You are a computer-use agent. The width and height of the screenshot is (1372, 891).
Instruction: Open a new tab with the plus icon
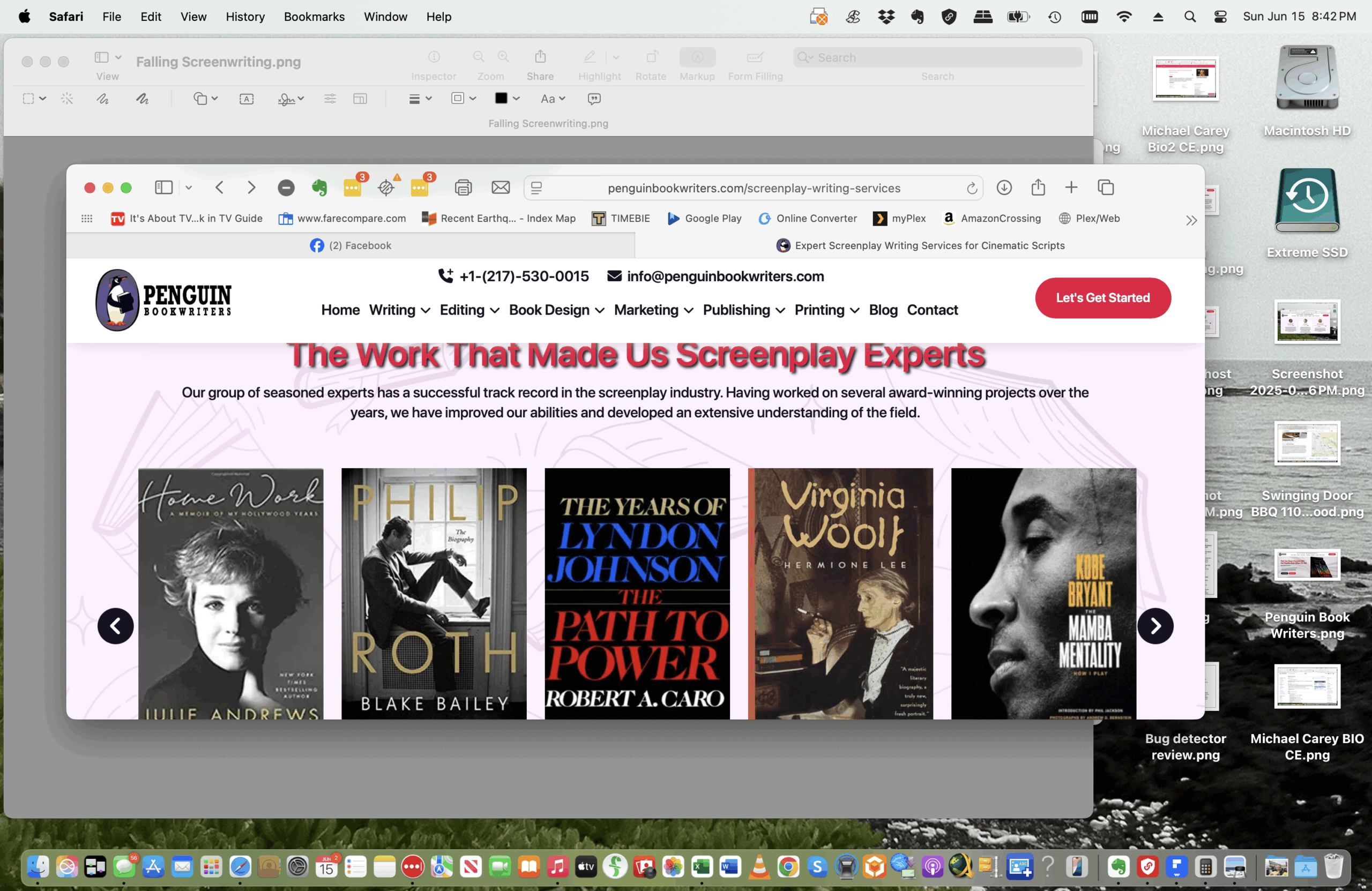(1071, 188)
